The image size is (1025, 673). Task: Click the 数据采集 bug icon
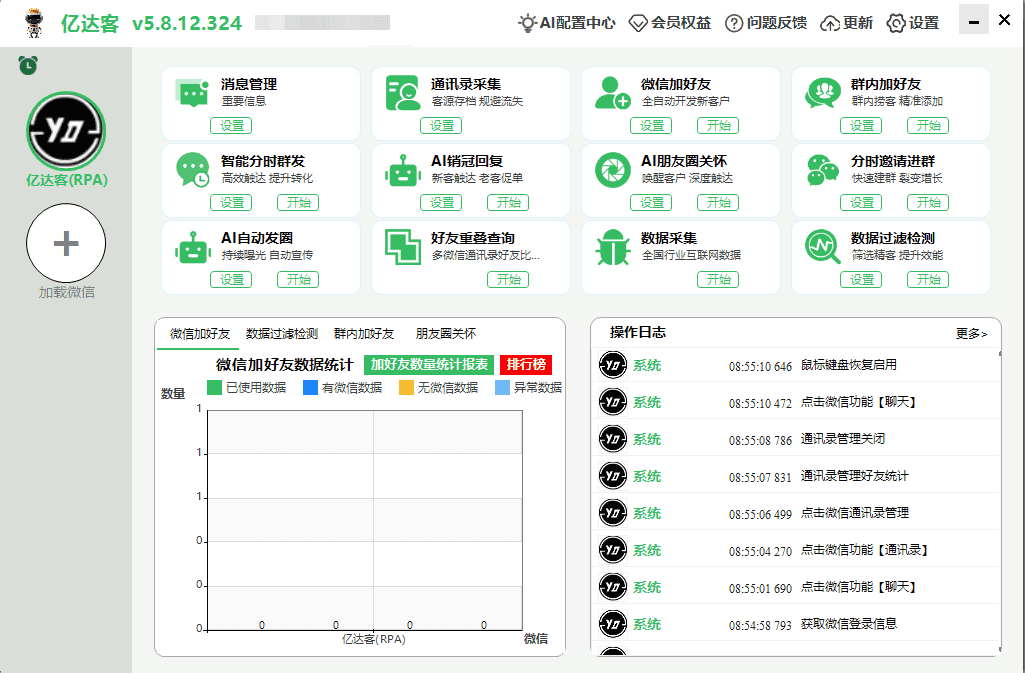point(613,247)
